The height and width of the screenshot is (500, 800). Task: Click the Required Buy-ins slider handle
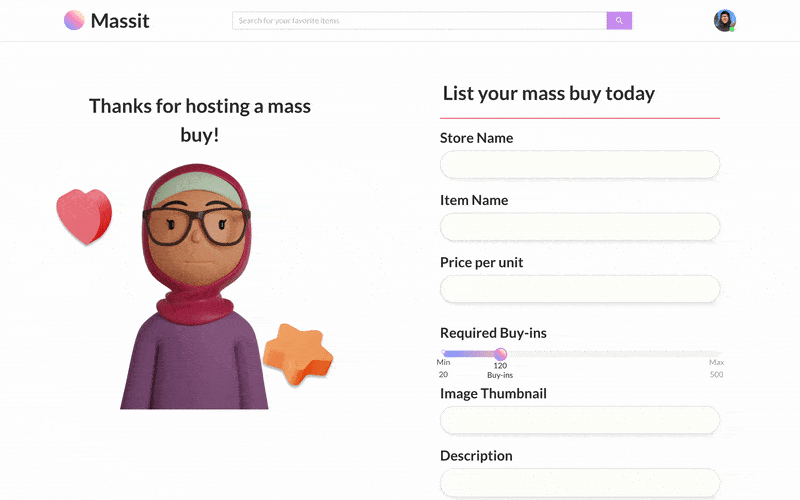(501, 354)
